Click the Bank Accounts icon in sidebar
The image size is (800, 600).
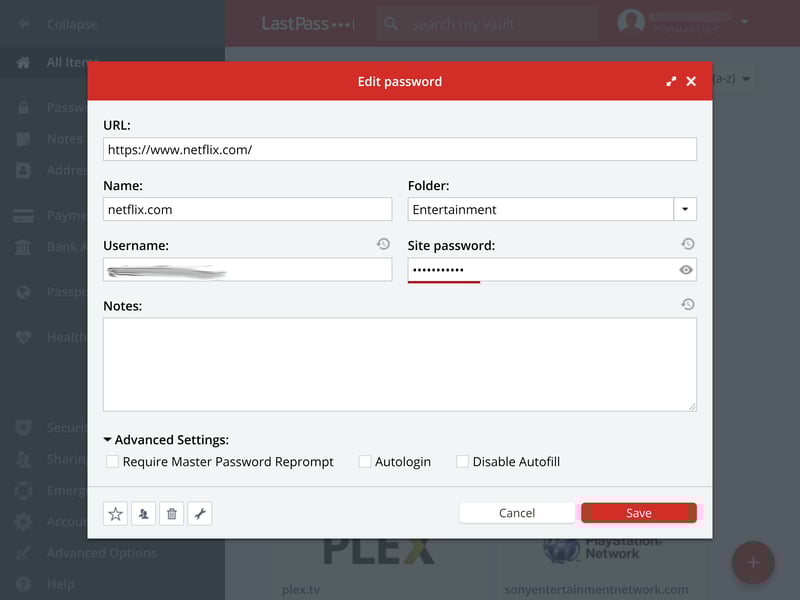(23, 247)
